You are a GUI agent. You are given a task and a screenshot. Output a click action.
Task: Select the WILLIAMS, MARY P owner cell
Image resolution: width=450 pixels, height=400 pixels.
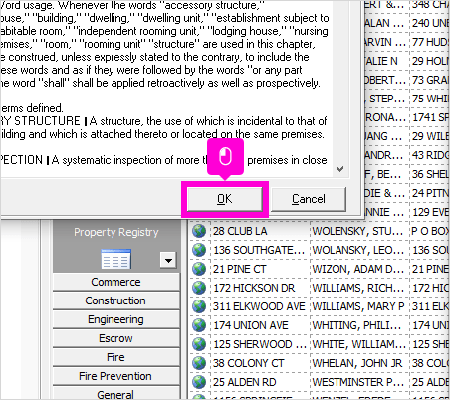(359, 306)
